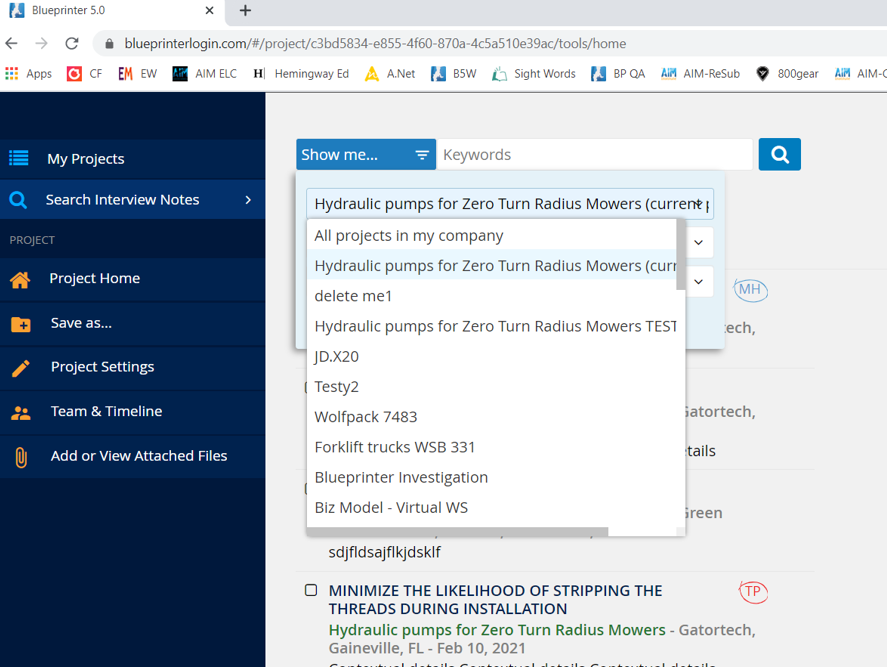This screenshot has height=667, width=887.
Task: Expand the second filter dropdown chevron
Action: pyautogui.click(x=699, y=243)
